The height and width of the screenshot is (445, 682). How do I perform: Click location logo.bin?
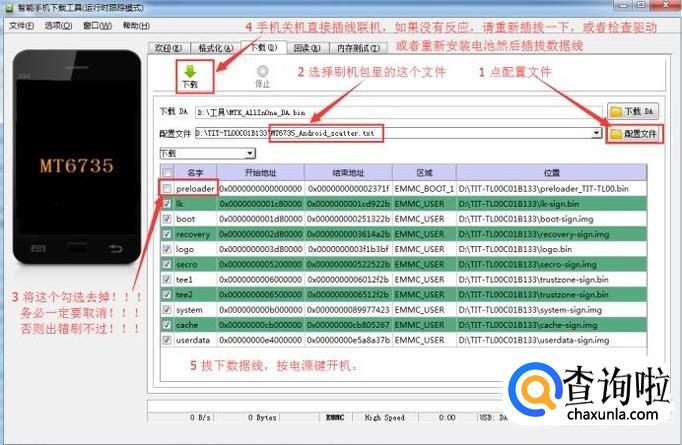(x=515, y=249)
